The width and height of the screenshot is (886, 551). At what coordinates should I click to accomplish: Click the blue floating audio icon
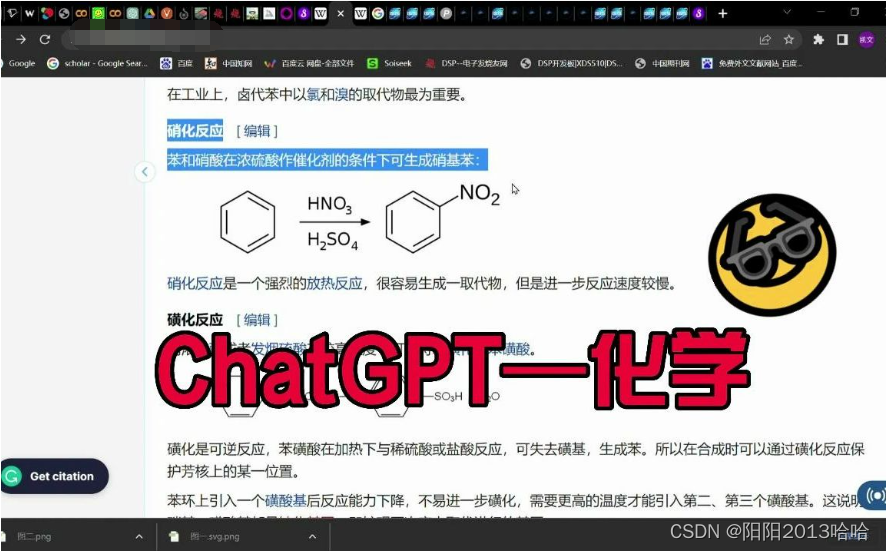point(874,496)
